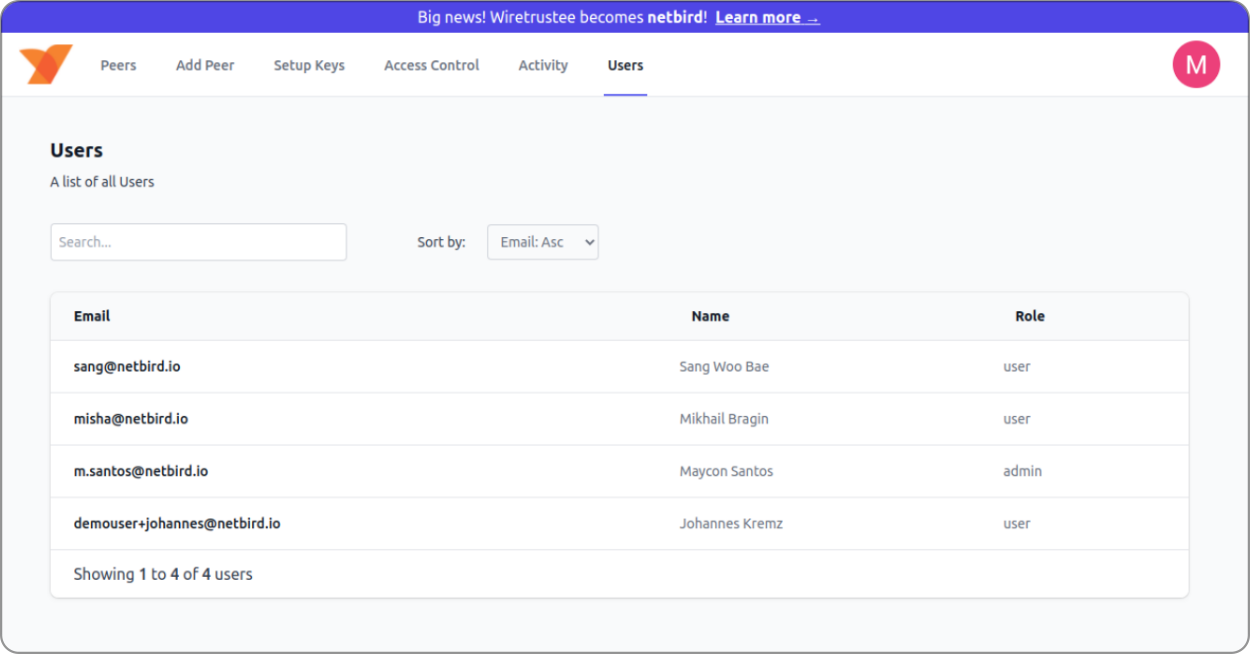Focus the Search users input field
1250x654 pixels.
[198, 242]
